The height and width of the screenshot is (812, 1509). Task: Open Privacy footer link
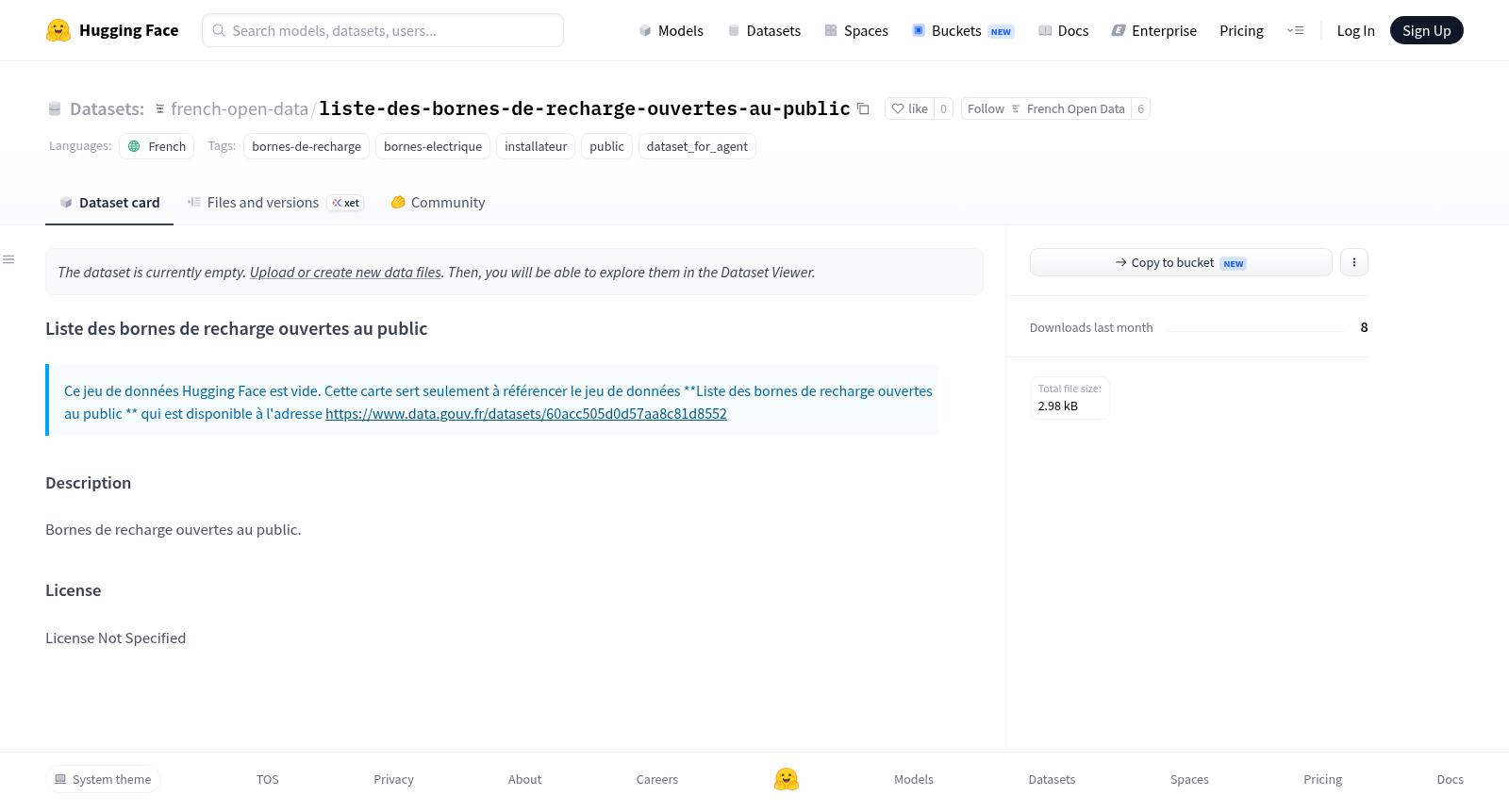393,779
